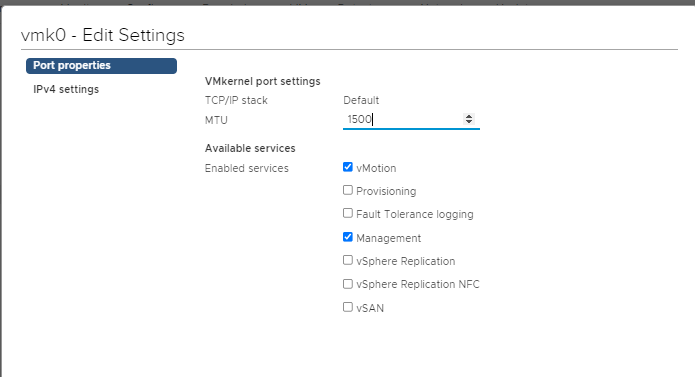Viewport: 695px width, 377px height.
Task: Click the vmk0 - Edit Settings title
Action: (103, 35)
